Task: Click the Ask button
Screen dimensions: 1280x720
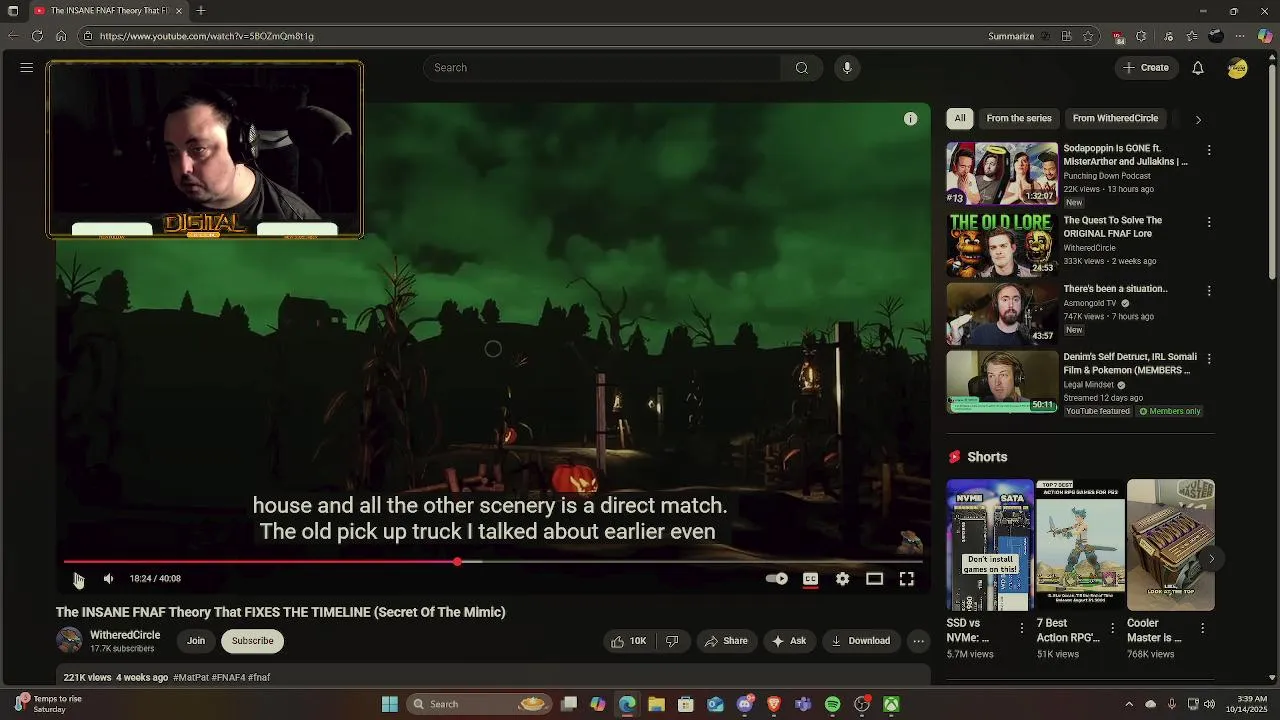Action: [x=789, y=641]
